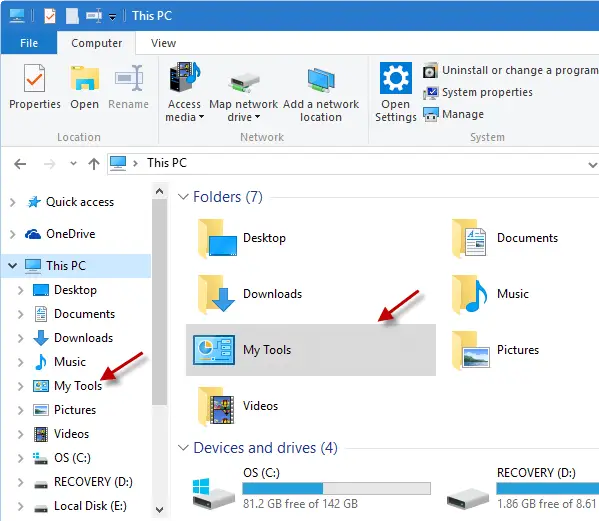
Task: Click the Properties icon in ribbon
Action: (34, 78)
